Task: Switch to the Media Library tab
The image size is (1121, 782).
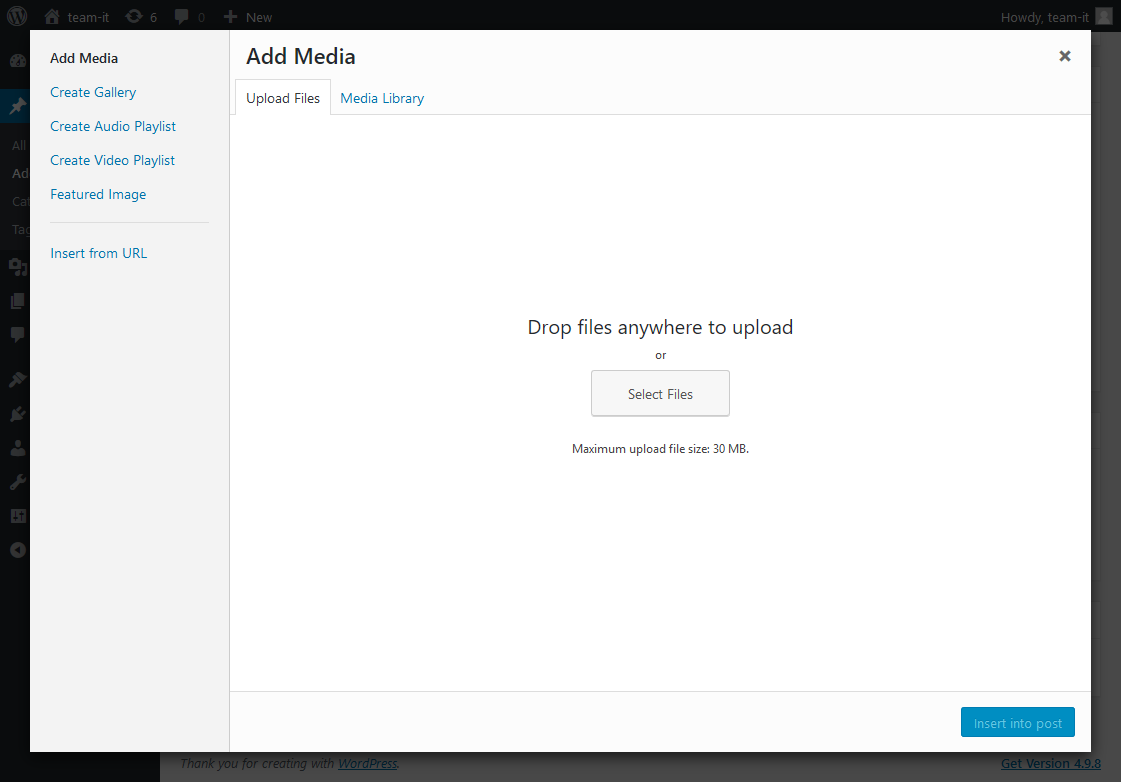Action: pyautogui.click(x=382, y=98)
